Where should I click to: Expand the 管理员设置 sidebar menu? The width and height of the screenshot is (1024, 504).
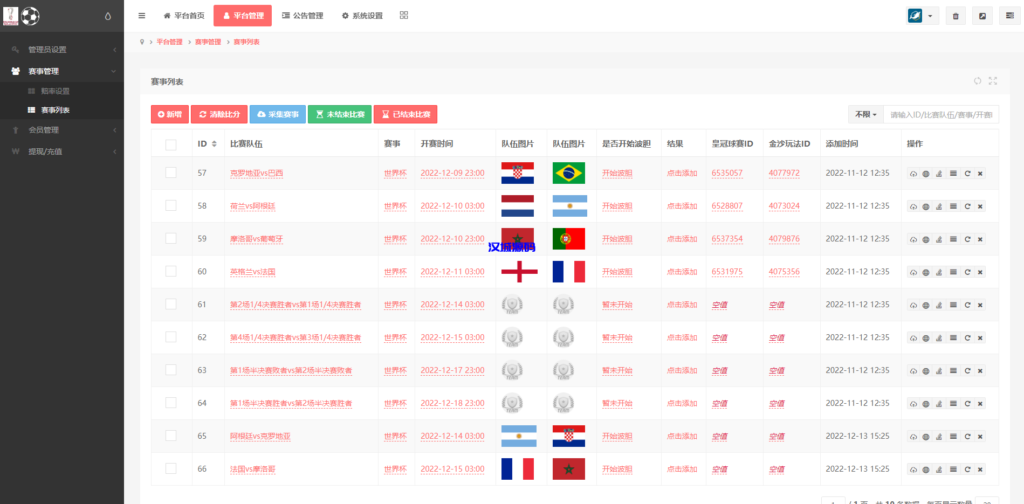pyautogui.click(x=62, y=49)
